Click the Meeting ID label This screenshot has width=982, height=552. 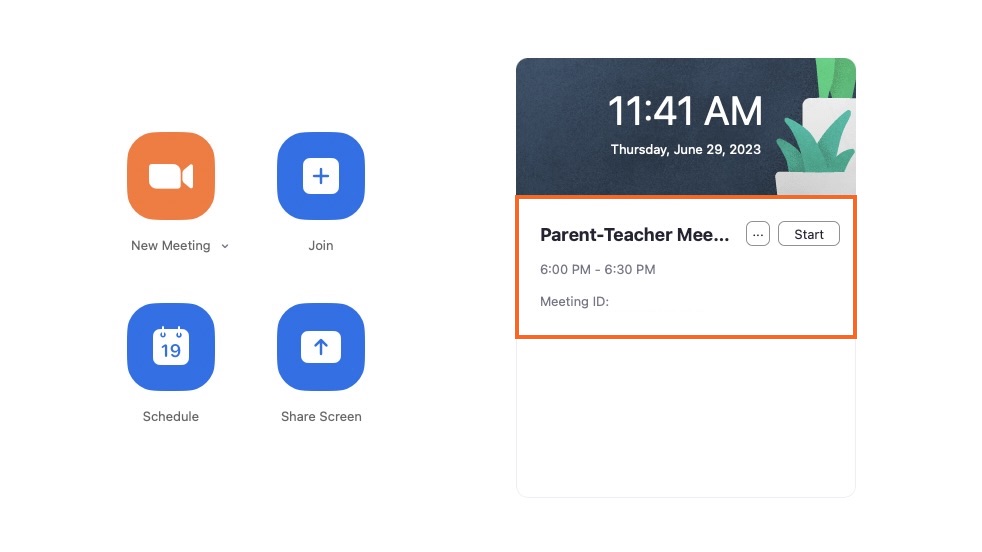(x=574, y=301)
